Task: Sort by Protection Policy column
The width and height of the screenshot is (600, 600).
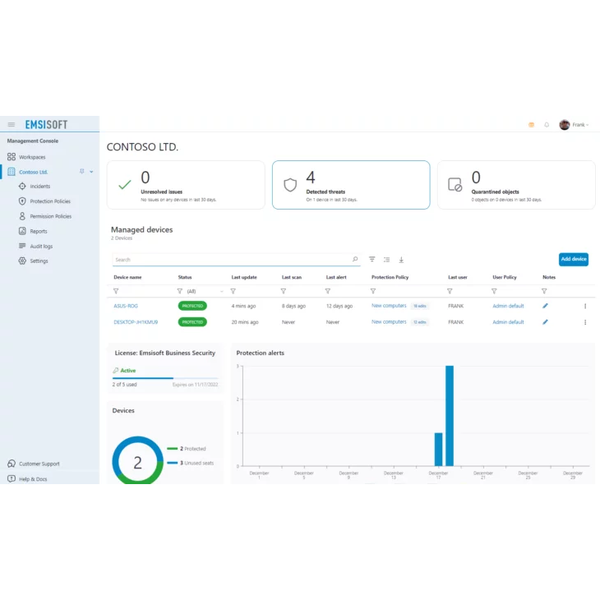Action: [x=390, y=277]
